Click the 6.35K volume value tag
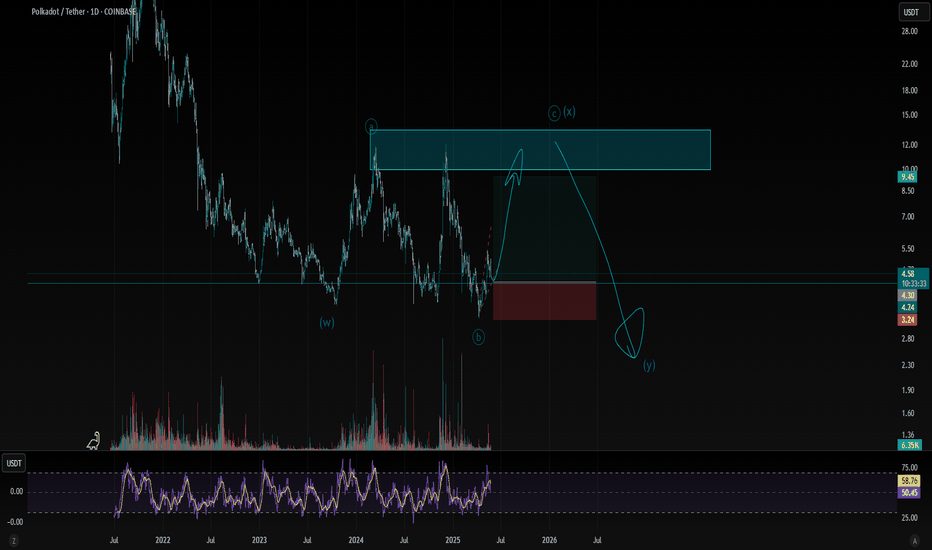Screen dimensions: 932x550 pos(909,445)
